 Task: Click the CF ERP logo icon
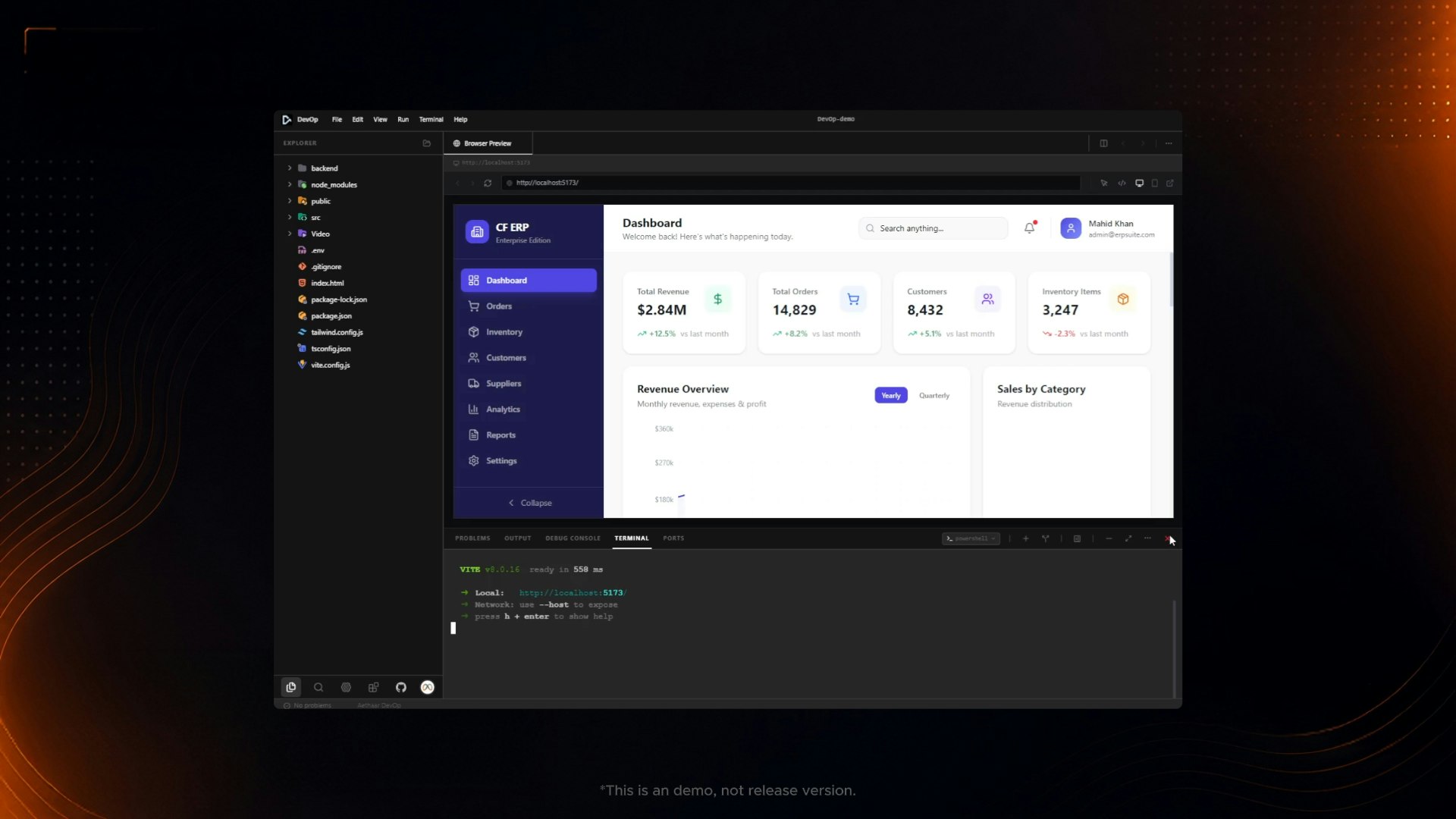point(477,232)
